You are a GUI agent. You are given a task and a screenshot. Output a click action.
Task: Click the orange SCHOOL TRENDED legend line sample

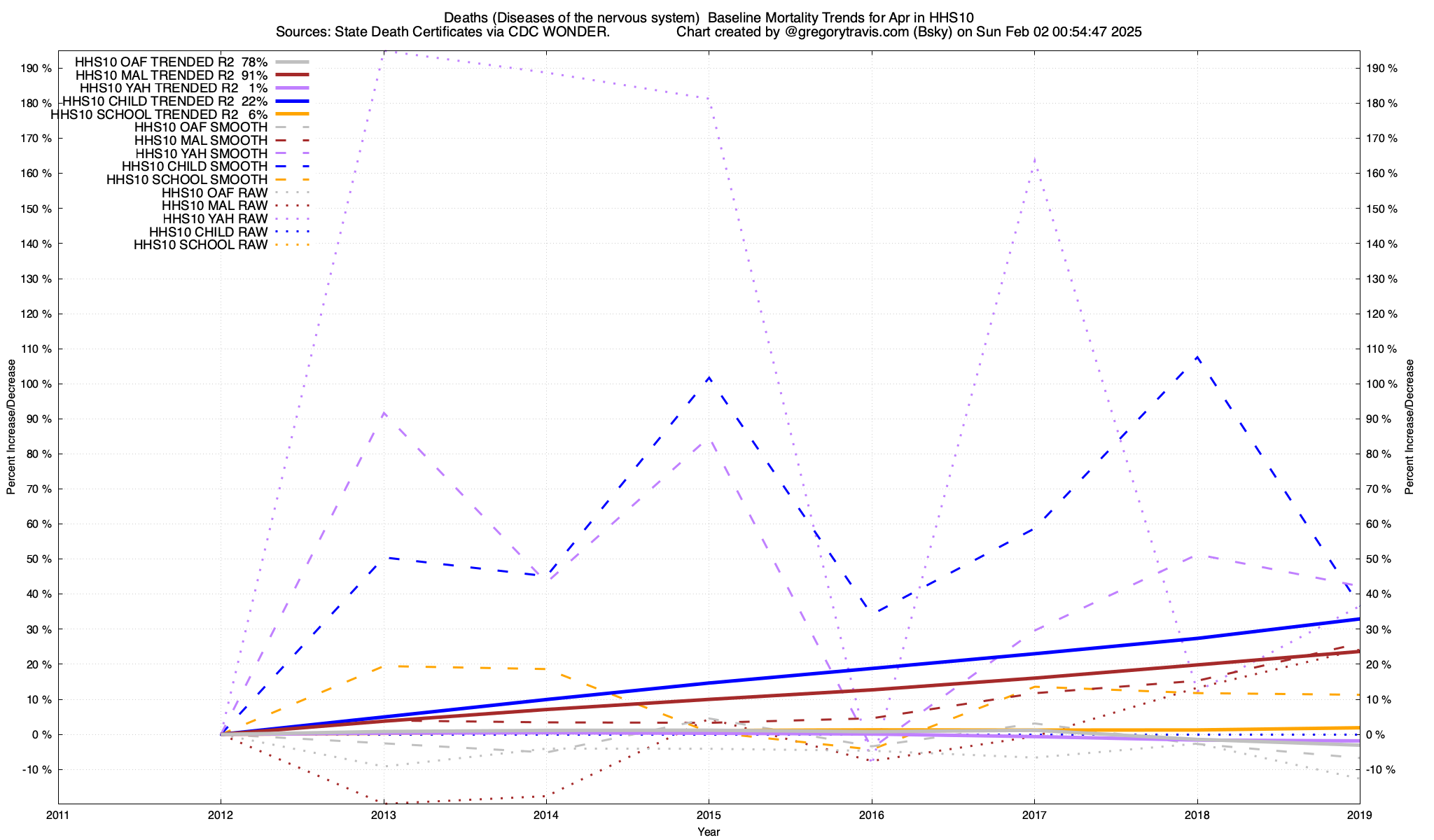pyautogui.click(x=293, y=114)
